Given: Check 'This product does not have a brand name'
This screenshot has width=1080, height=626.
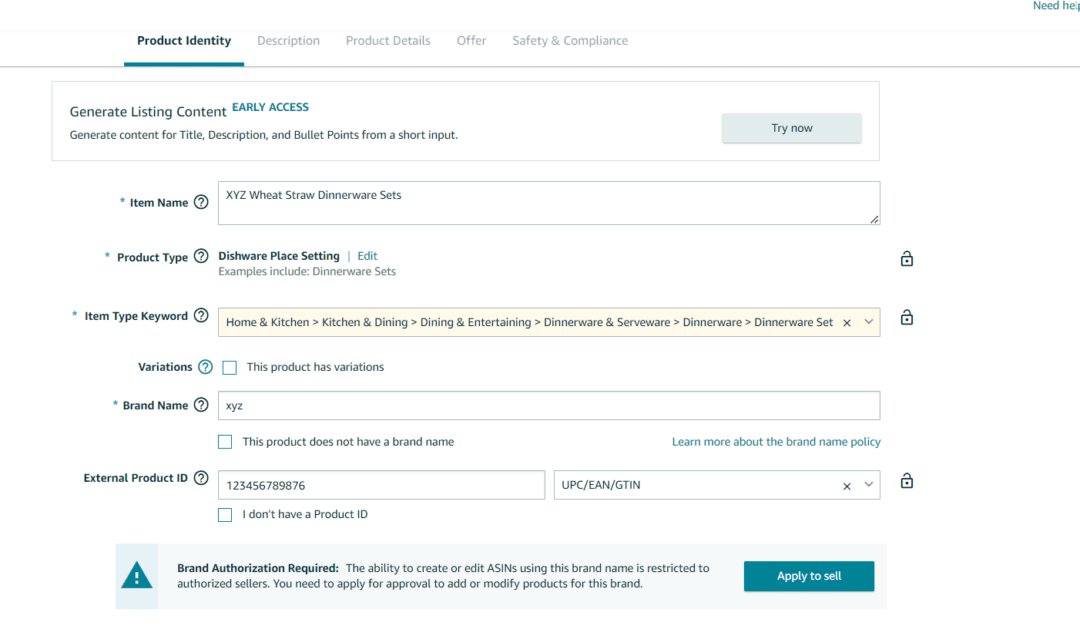Looking at the screenshot, I should 224,441.
